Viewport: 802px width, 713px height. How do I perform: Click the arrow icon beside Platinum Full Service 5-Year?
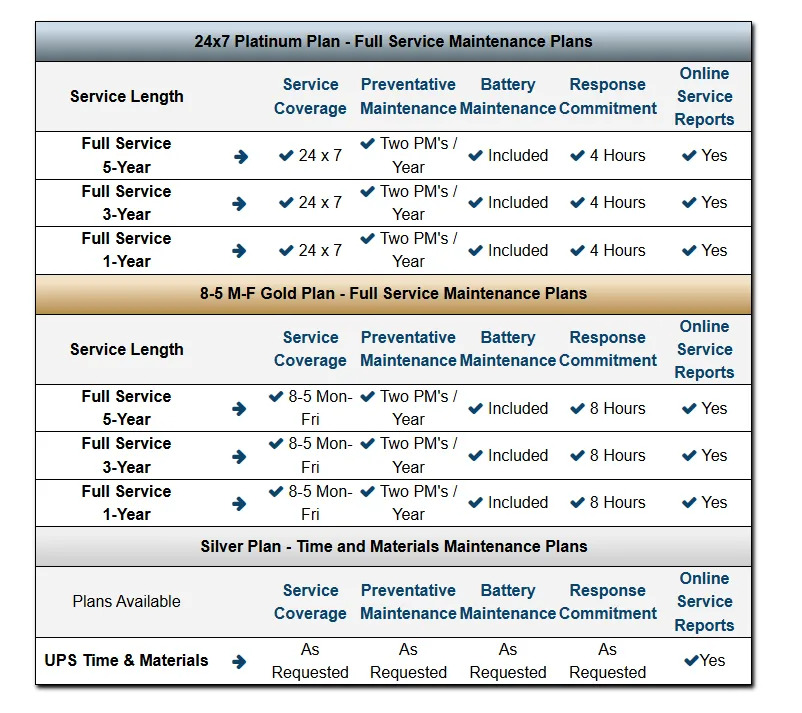(x=241, y=157)
